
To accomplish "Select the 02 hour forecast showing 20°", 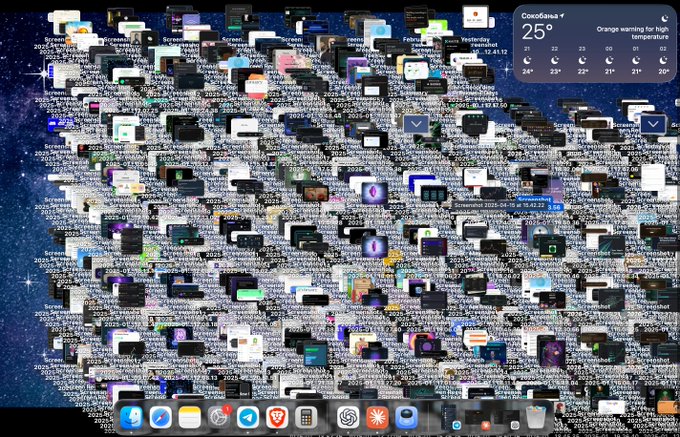I will click(663, 60).
